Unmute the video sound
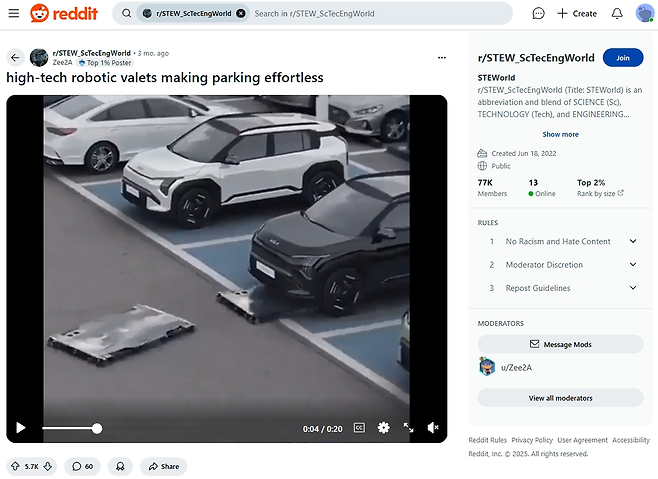658x479 pixels. (433, 428)
